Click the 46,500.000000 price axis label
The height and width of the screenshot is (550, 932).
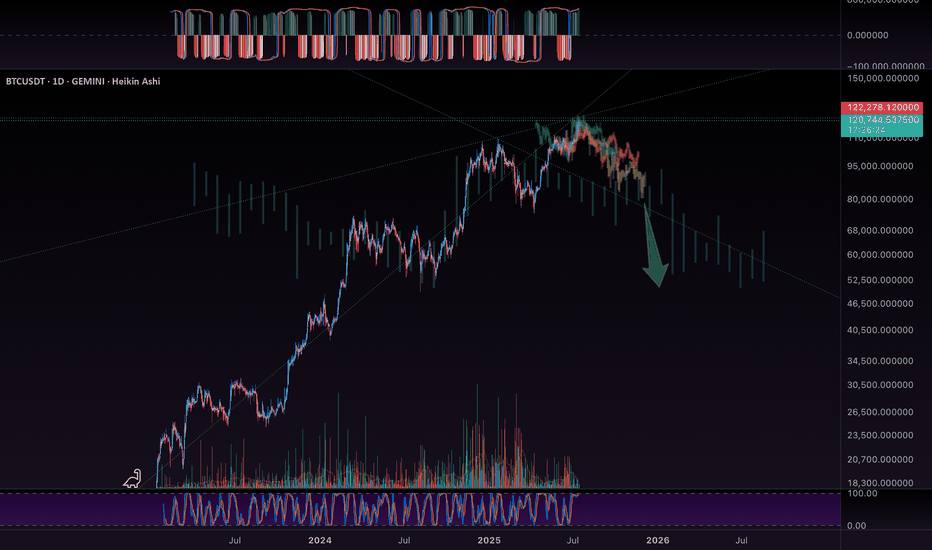point(880,304)
